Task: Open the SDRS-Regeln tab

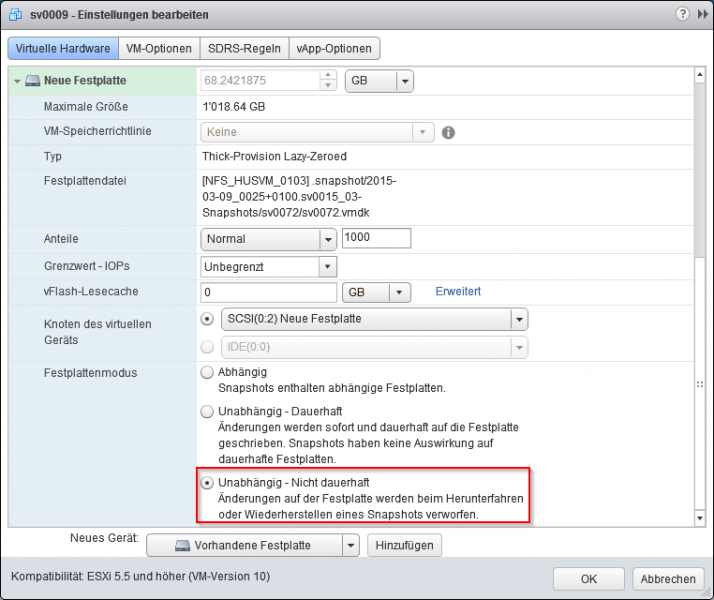Action: pos(244,48)
